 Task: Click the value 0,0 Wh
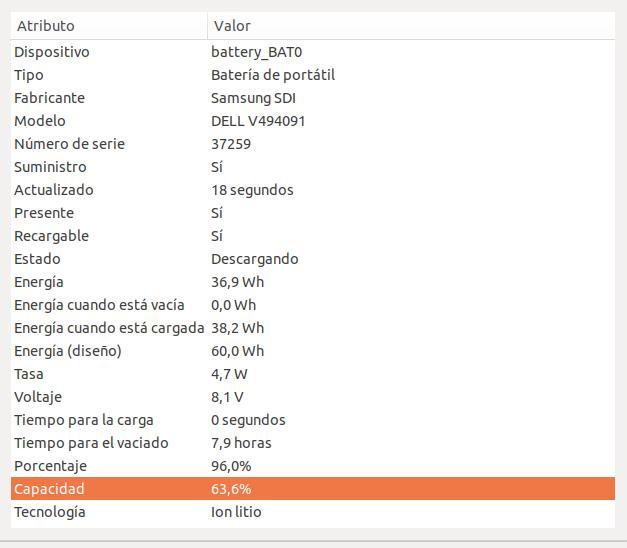tap(234, 306)
